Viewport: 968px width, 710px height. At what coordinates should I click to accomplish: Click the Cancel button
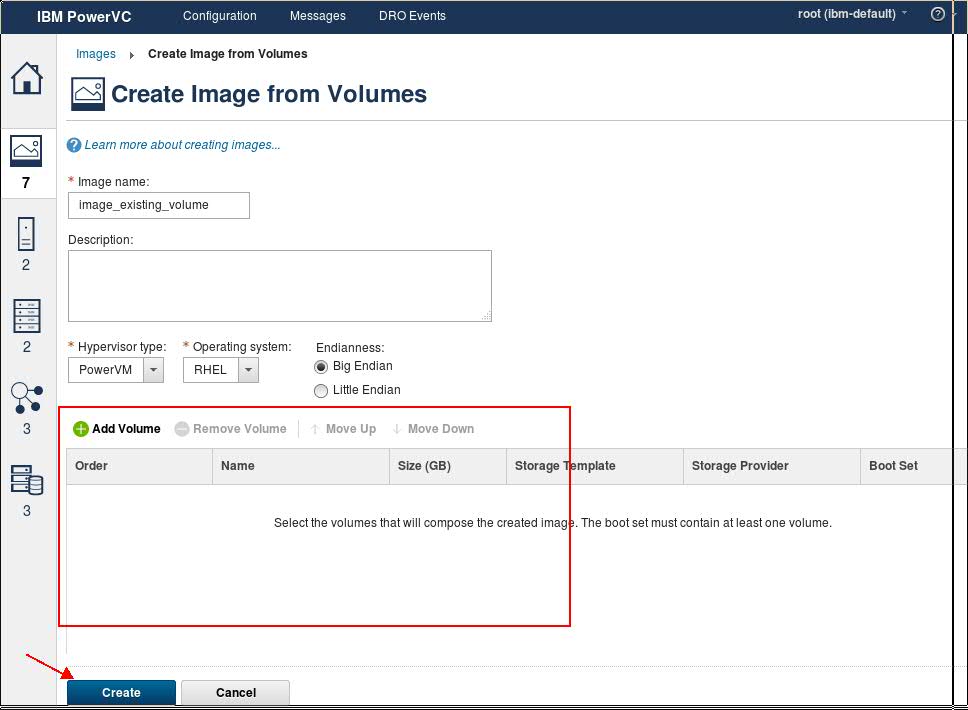[x=235, y=693]
